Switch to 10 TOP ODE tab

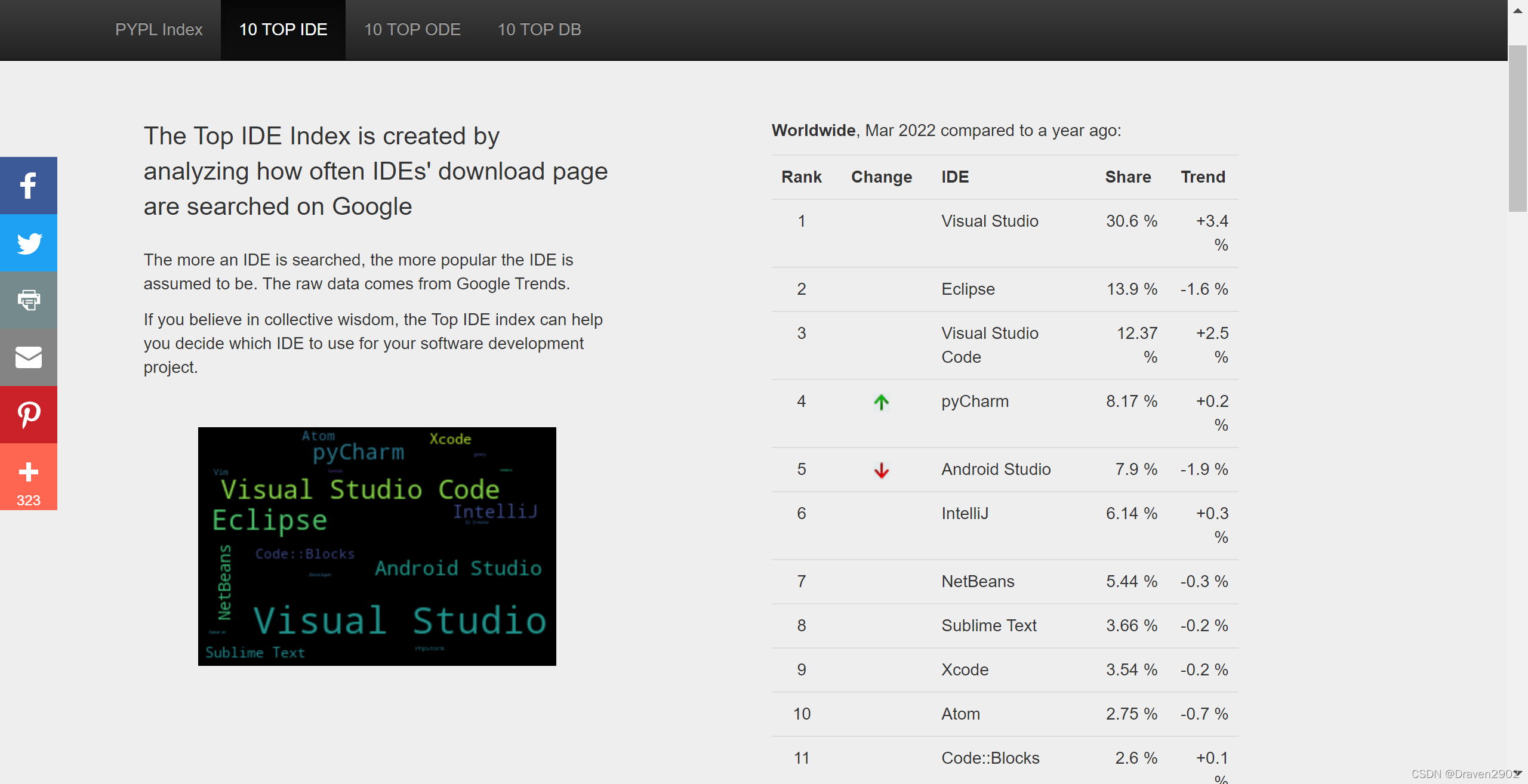[x=412, y=29]
